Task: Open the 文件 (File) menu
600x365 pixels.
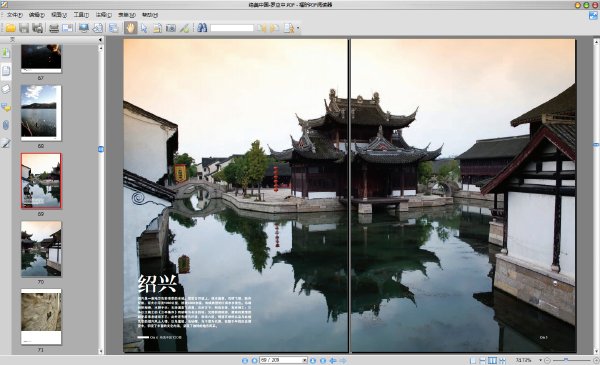Action: coord(14,15)
